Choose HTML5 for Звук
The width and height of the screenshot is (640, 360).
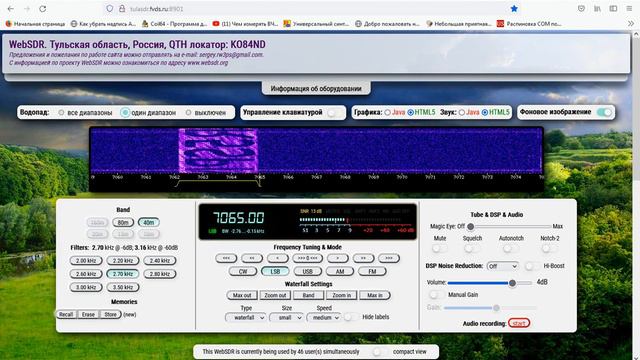(485, 112)
